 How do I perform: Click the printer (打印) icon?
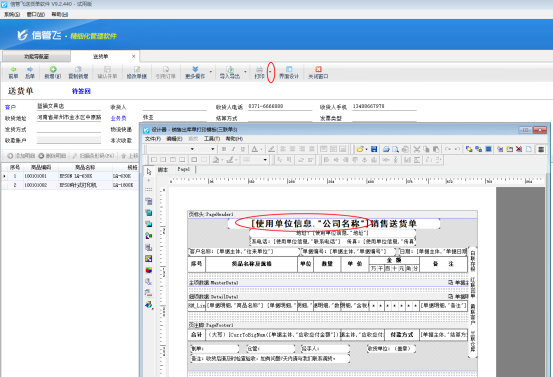click(x=259, y=69)
